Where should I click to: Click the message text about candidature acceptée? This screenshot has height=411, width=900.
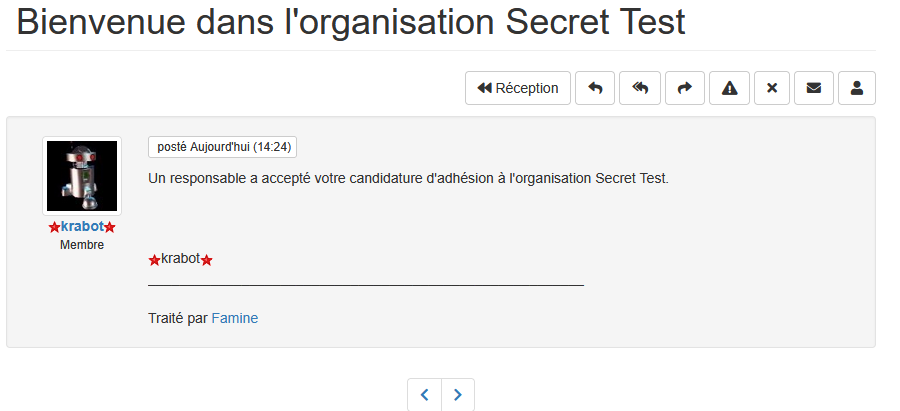407,179
